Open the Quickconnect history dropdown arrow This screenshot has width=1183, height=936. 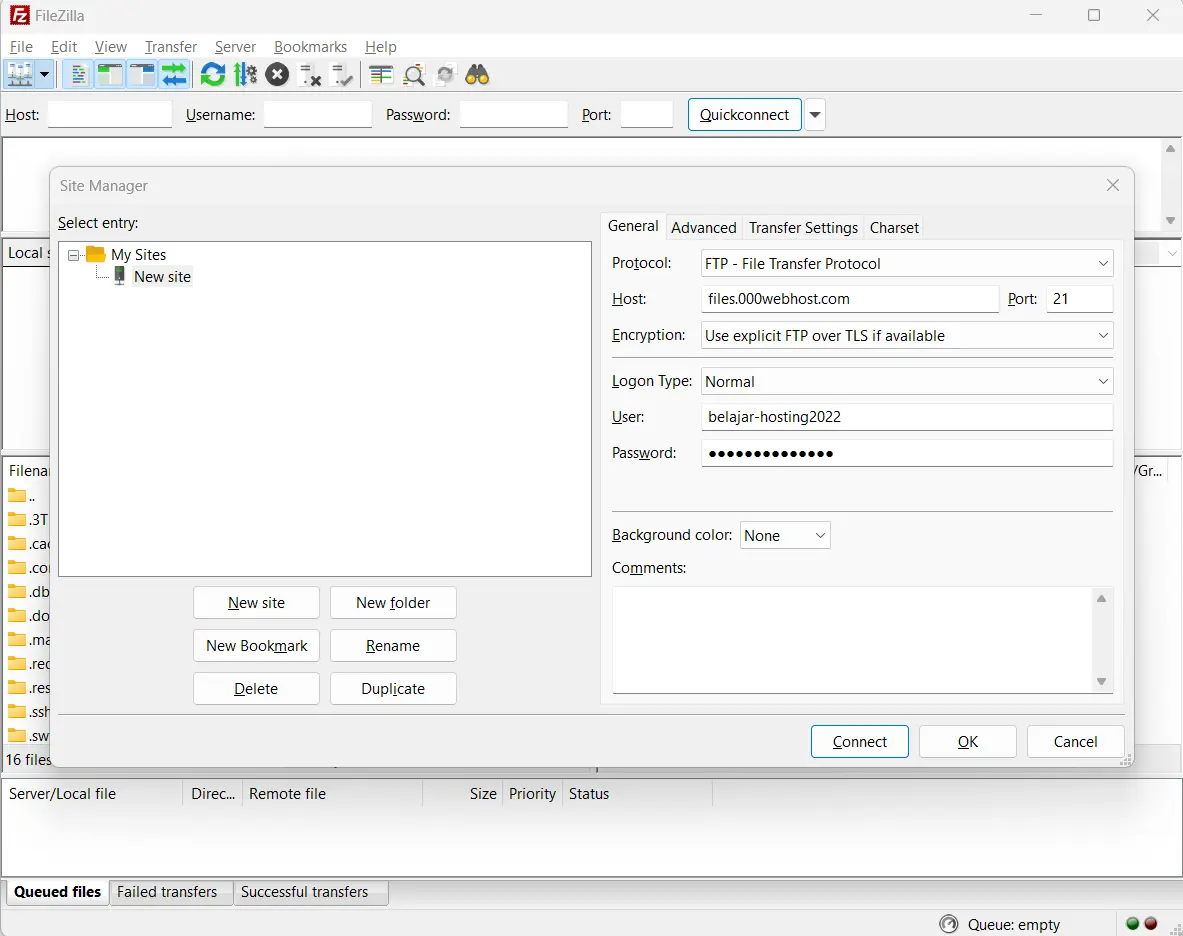815,115
